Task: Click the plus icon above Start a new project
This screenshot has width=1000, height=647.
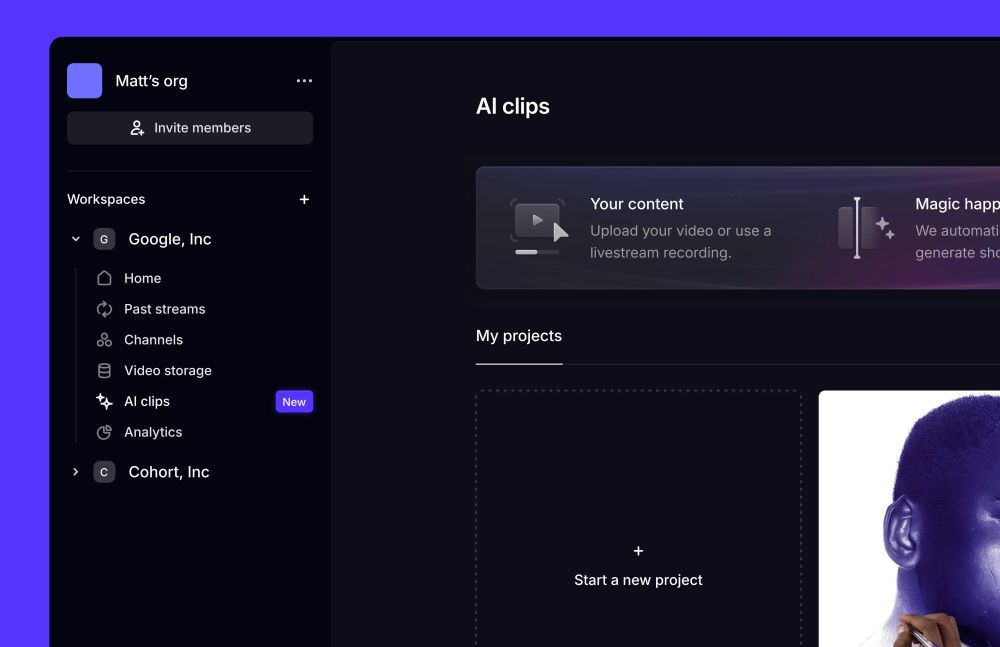Action: click(638, 551)
